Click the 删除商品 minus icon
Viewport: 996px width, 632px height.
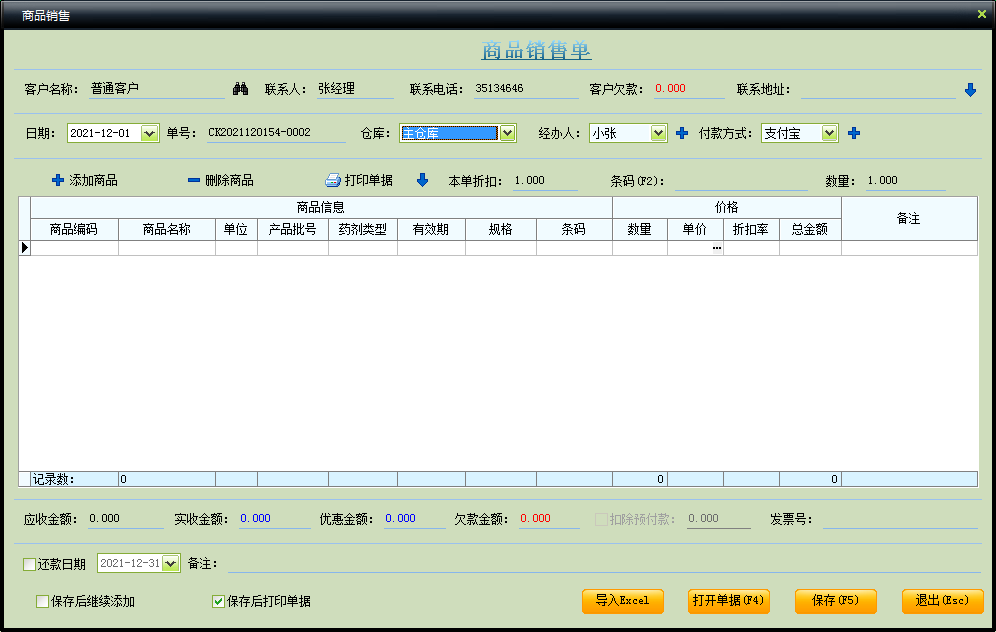(x=194, y=180)
